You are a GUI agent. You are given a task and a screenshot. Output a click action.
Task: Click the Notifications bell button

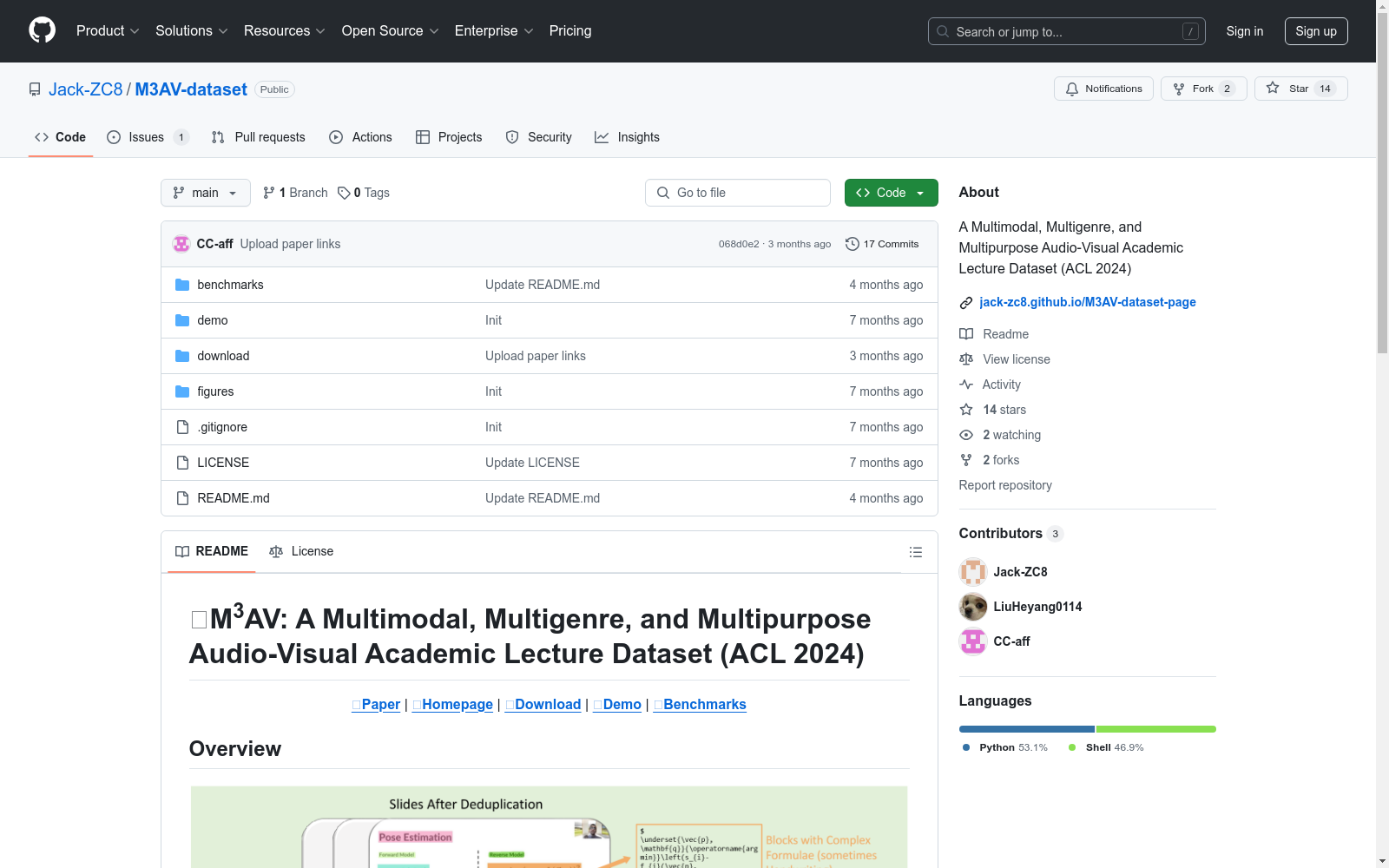point(1103,89)
